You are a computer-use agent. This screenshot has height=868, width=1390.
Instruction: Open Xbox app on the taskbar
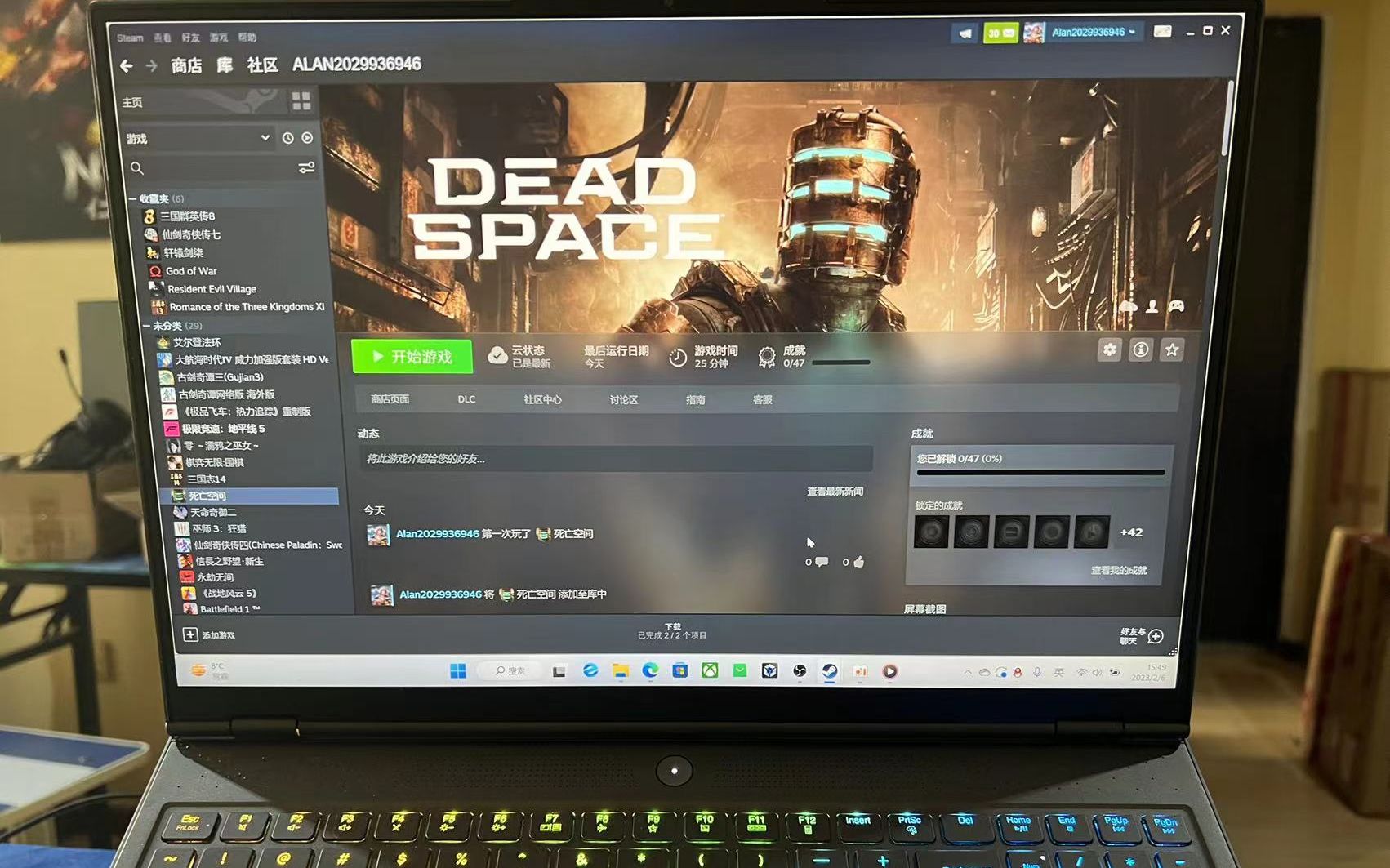[711, 671]
